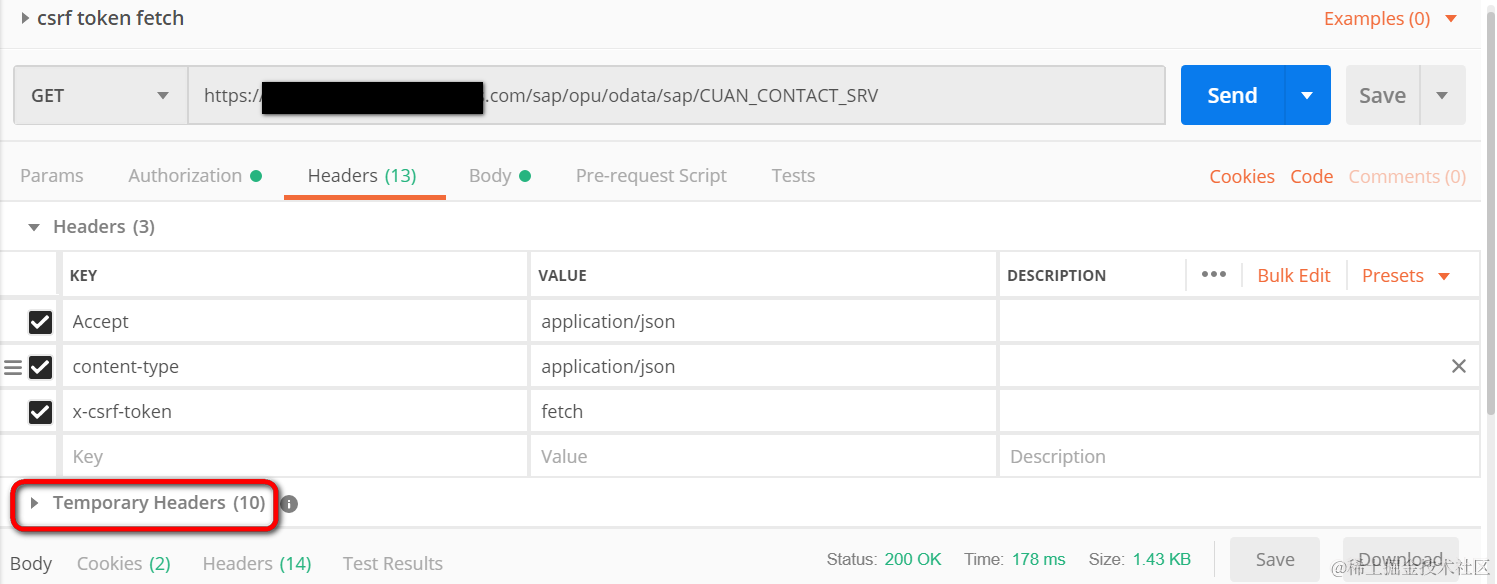The width and height of the screenshot is (1497, 584).
Task: Open the GET method dropdown
Action: (x=100, y=95)
